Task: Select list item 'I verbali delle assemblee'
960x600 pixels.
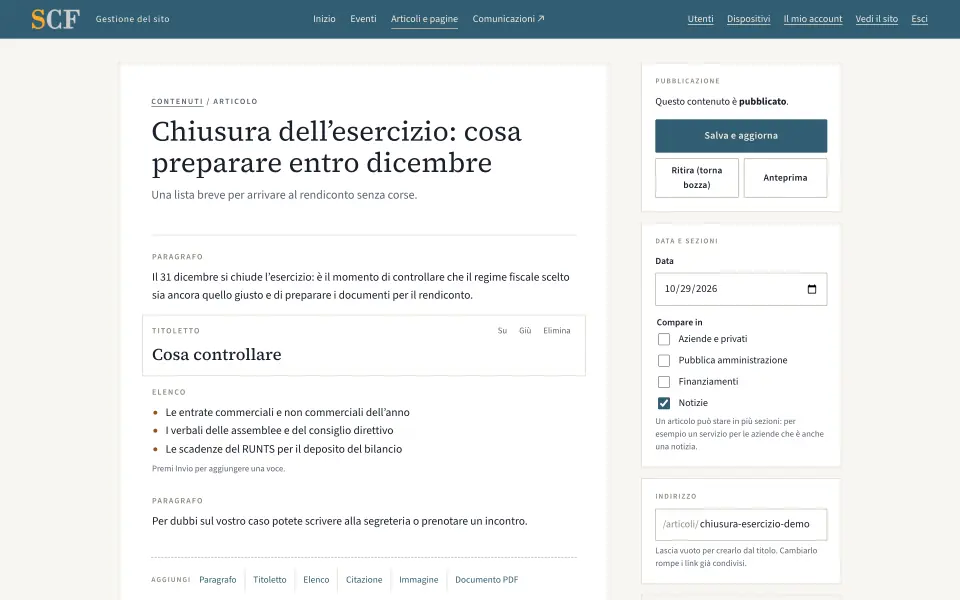Action: [279, 430]
